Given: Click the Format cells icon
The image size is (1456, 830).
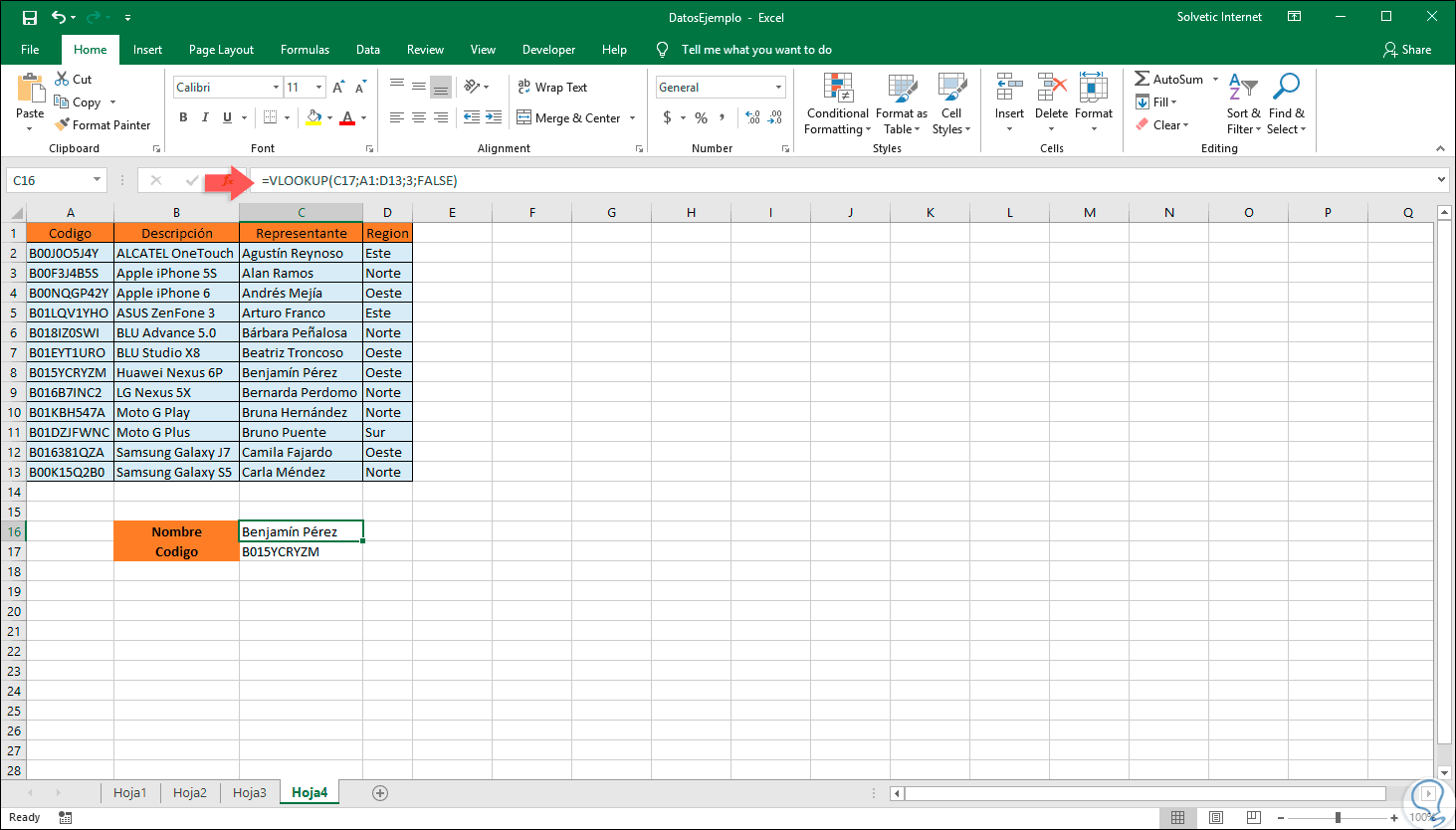Looking at the screenshot, I should point(1093,88).
